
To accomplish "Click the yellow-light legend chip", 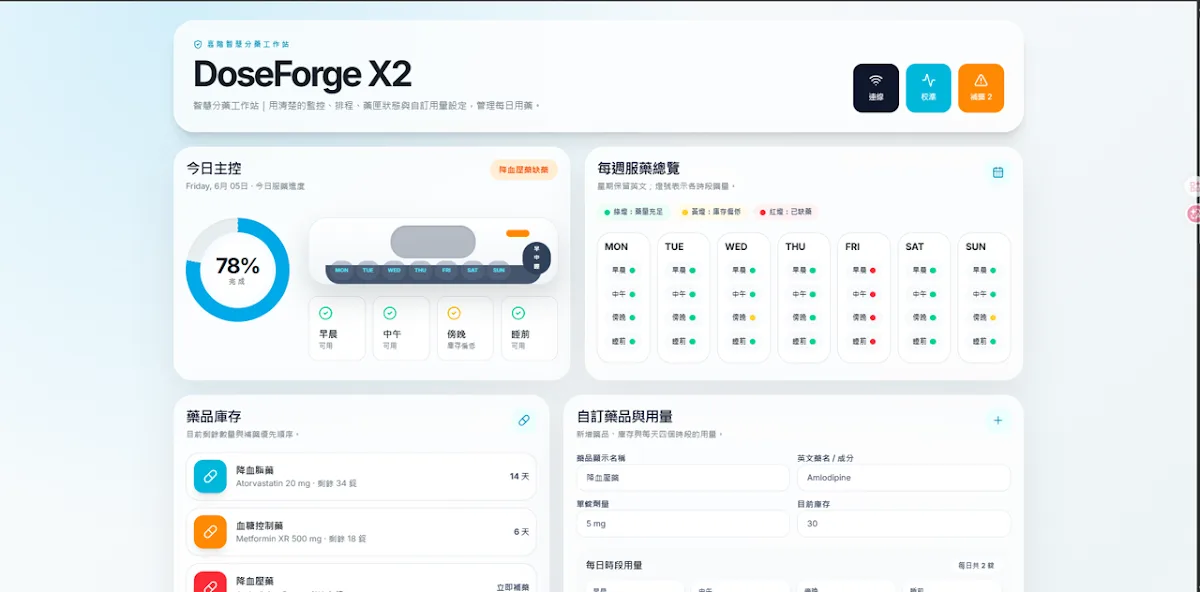I will point(711,212).
